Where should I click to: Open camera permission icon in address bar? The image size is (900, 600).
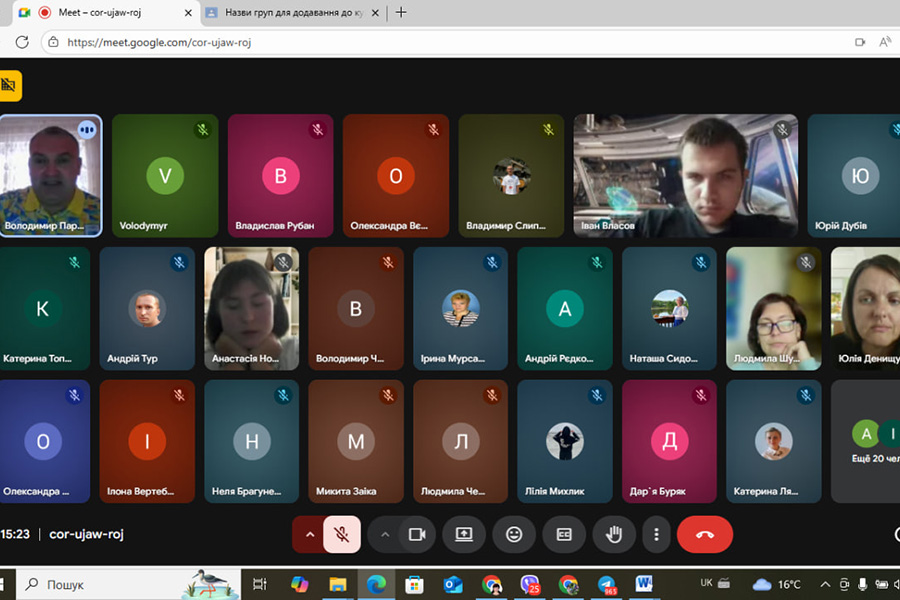tap(860, 42)
